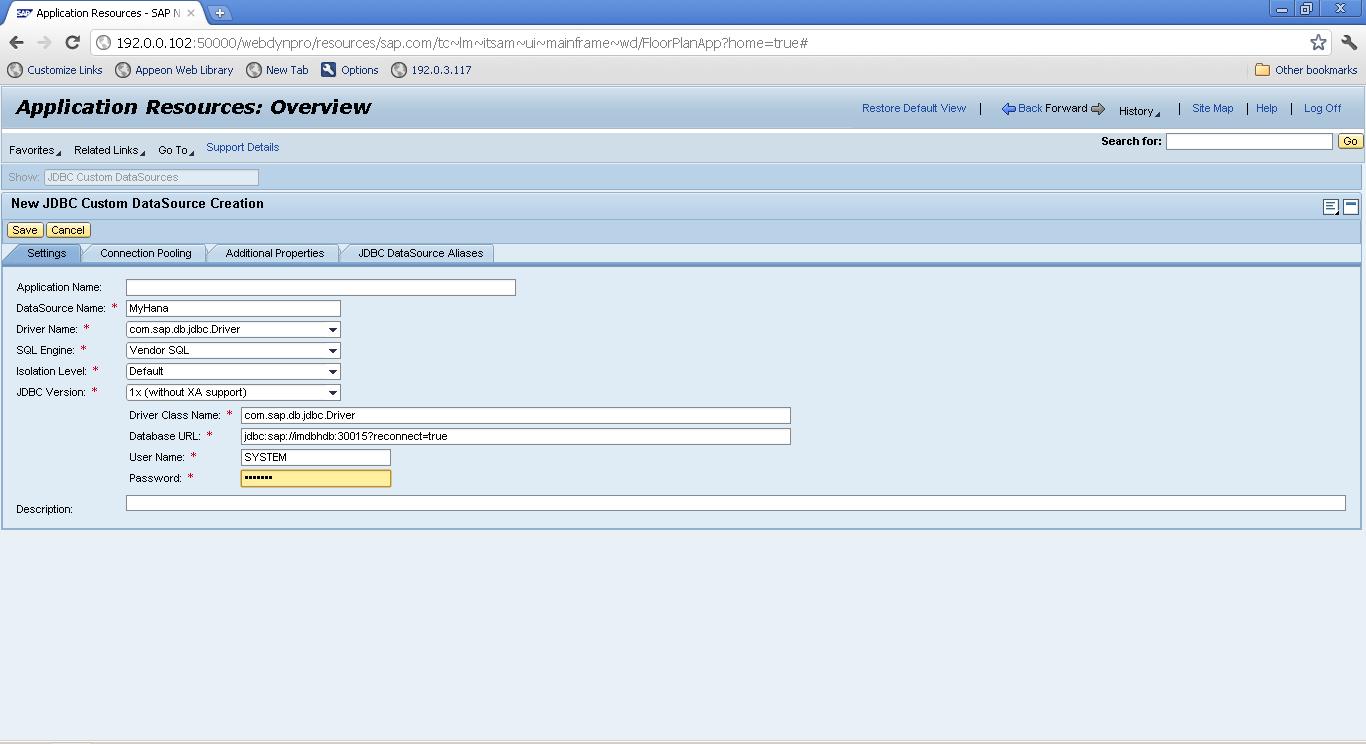1366x744 pixels.
Task: Cancel the DataSource creation
Action: (x=68, y=230)
